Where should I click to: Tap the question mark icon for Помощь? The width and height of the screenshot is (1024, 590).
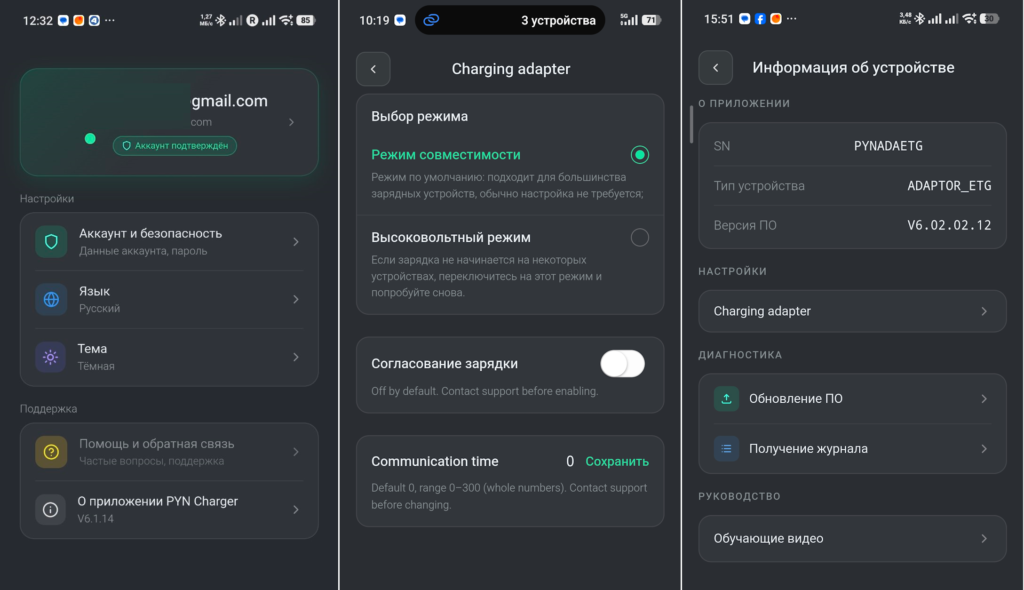point(51,451)
